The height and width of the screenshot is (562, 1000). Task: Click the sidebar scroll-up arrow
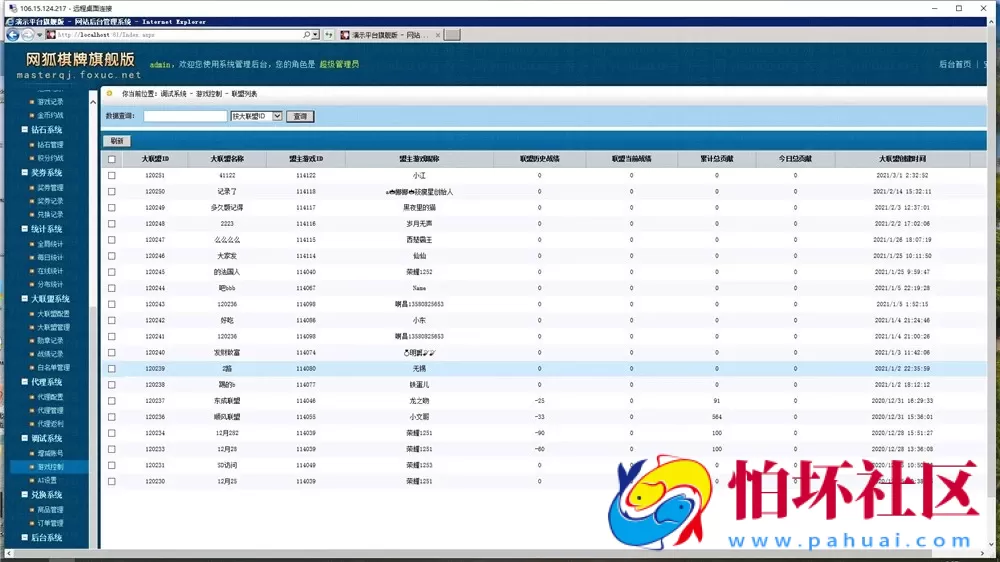tap(93, 102)
